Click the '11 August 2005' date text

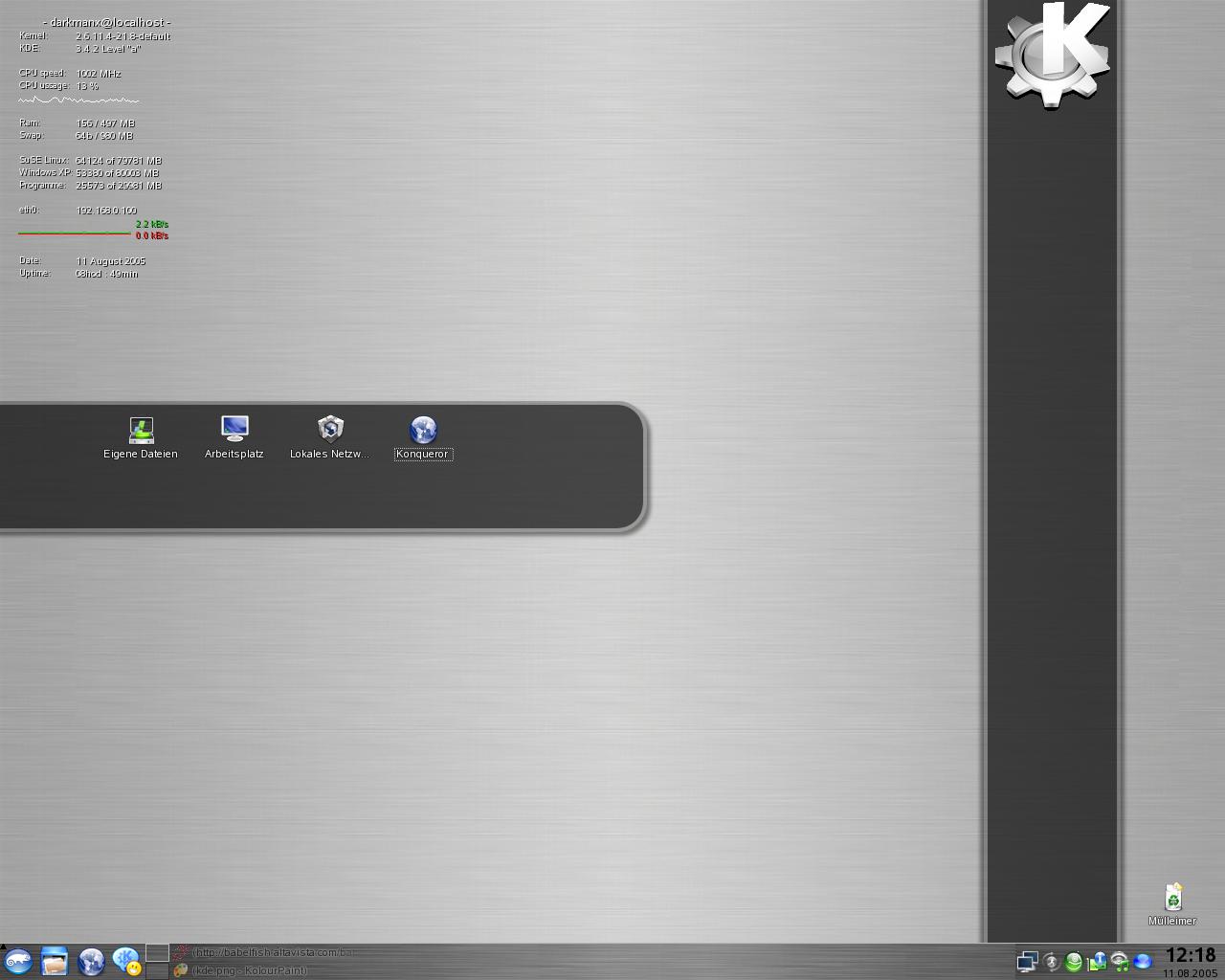click(111, 261)
